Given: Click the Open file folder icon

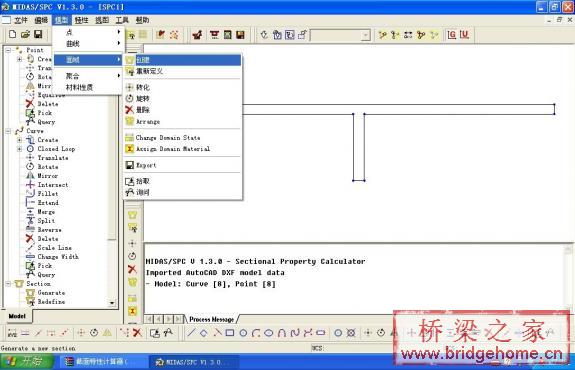Looking at the screenshot, I should (x=25, y=34).
